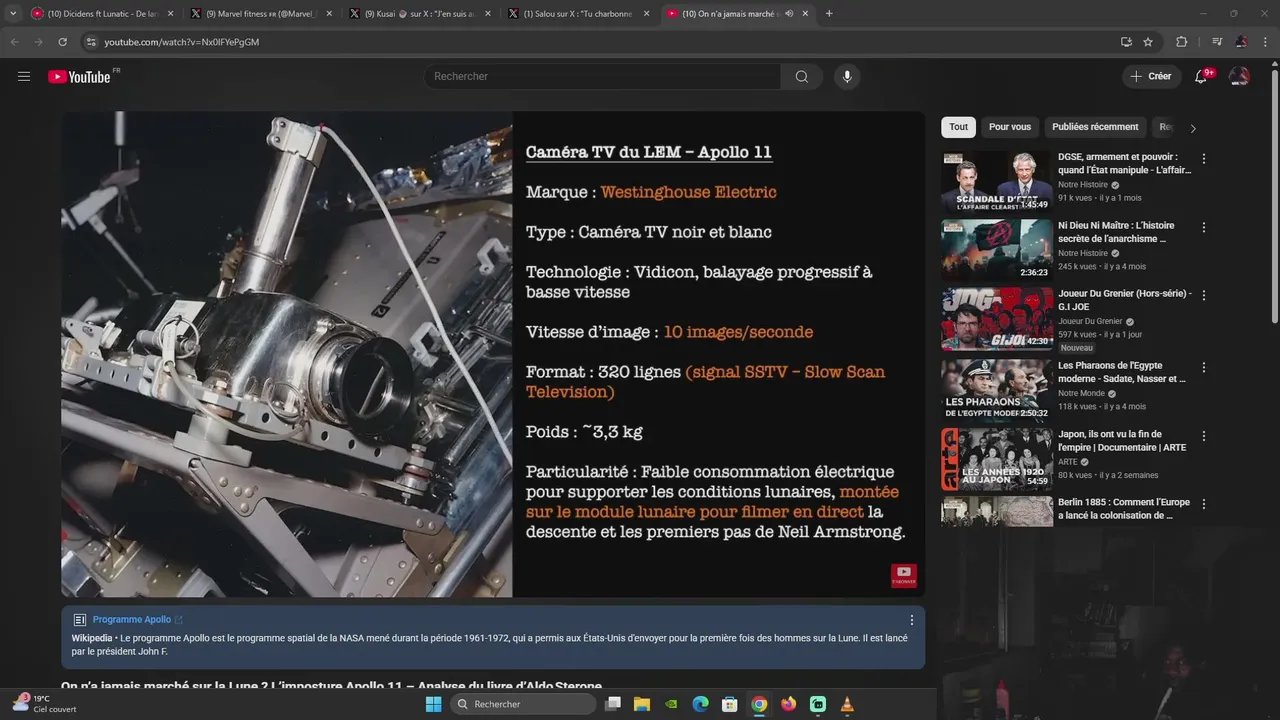Open Berlin 1885 video title
This screenshot has width=1280, height=720.
point(1124,509)
